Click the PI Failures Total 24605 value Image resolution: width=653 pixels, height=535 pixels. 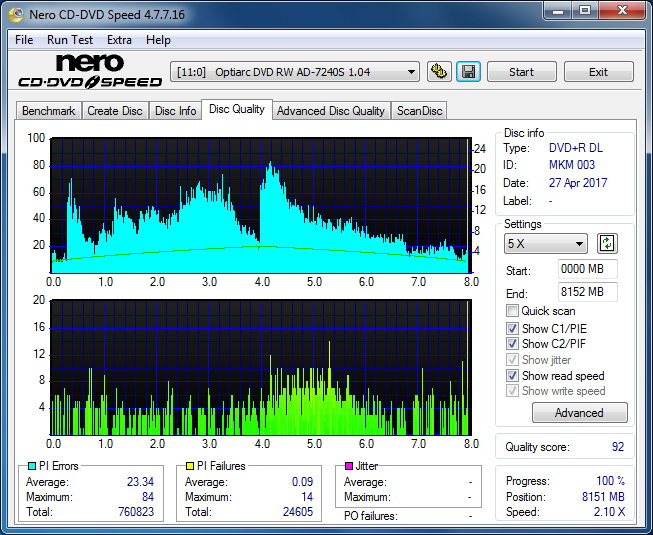pos(298,512)
